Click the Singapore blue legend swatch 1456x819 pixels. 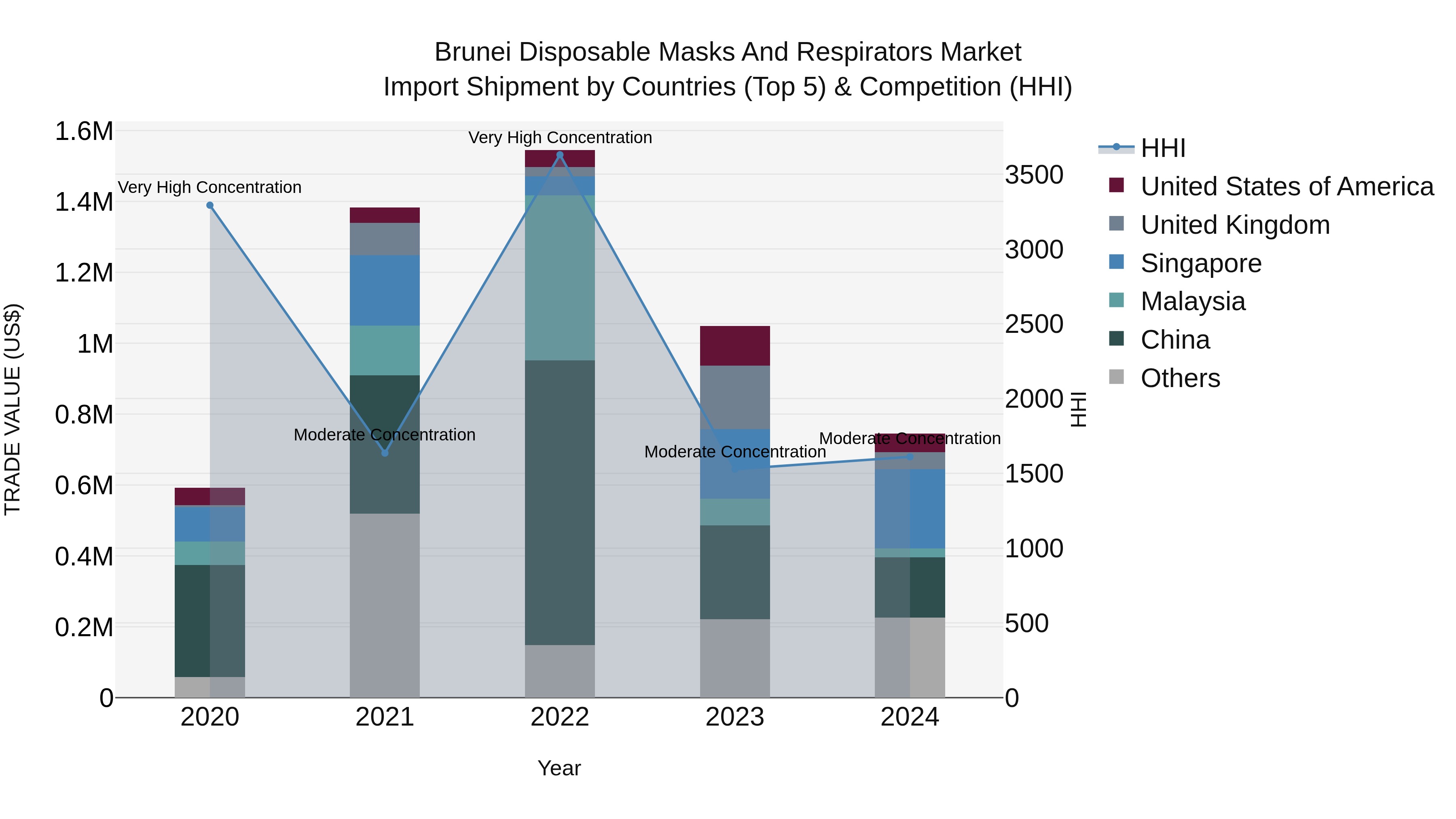(x=1116, y=262)
